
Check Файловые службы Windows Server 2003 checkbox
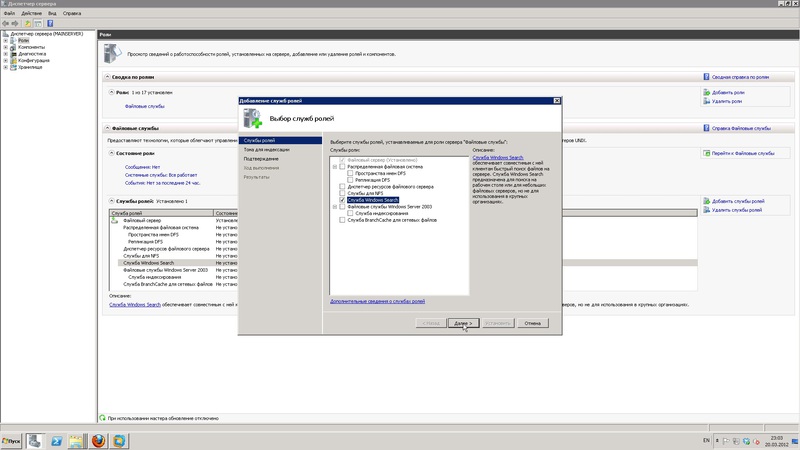pos(342,207)
